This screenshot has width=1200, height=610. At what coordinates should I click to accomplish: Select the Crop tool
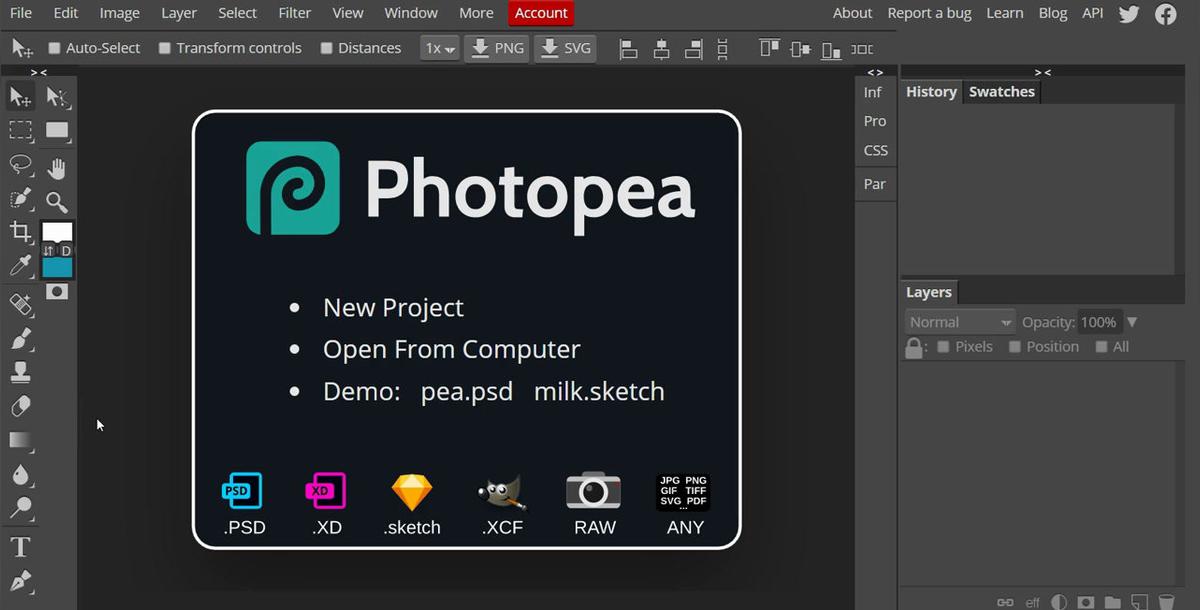pos(20,232)
